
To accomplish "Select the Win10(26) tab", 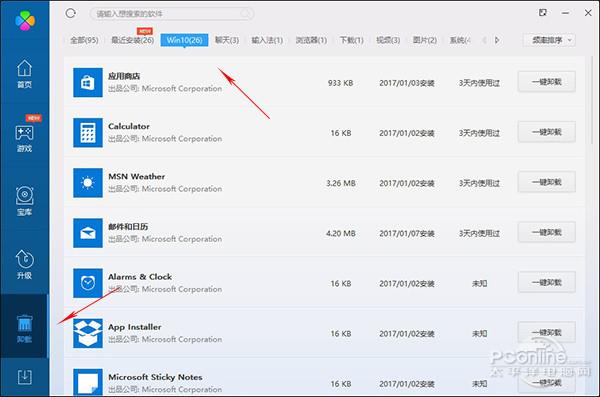I will point(184,40).
